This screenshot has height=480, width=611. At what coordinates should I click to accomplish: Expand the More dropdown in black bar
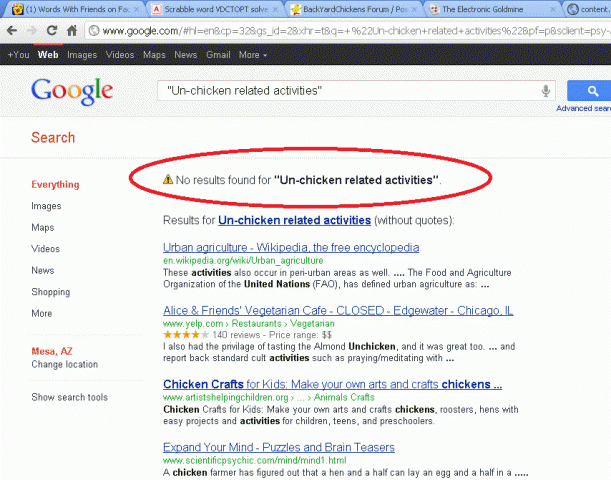pyautogui.click(x=253, y=55)
